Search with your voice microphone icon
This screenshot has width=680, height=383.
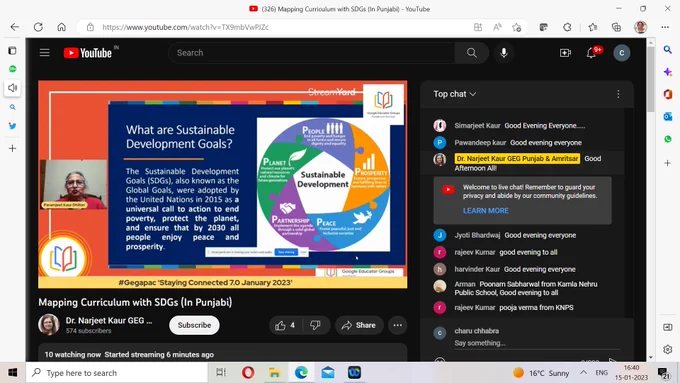click(x=503, y=53)
